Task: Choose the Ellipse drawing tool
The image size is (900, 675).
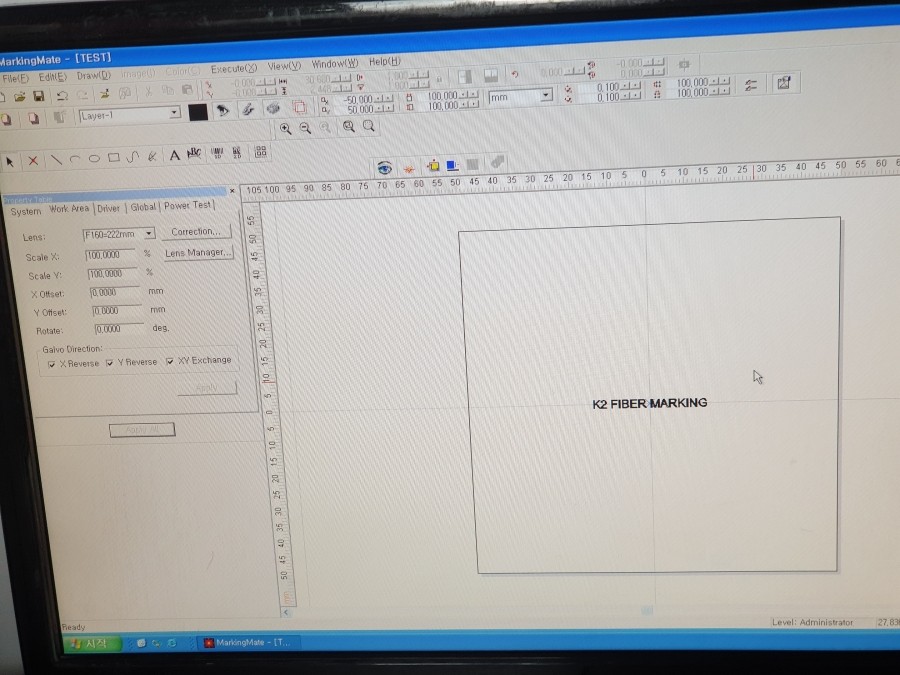Action: click(94, 157)
